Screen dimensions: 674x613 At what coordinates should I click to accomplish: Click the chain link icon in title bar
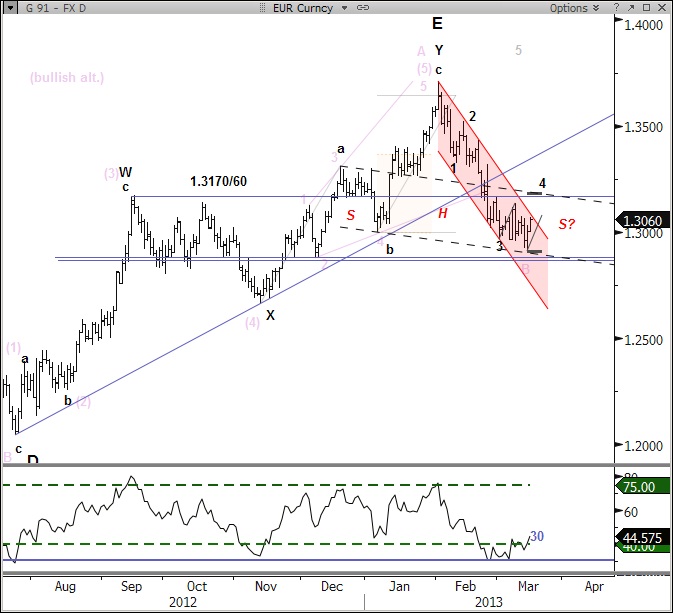pos(363,8)
